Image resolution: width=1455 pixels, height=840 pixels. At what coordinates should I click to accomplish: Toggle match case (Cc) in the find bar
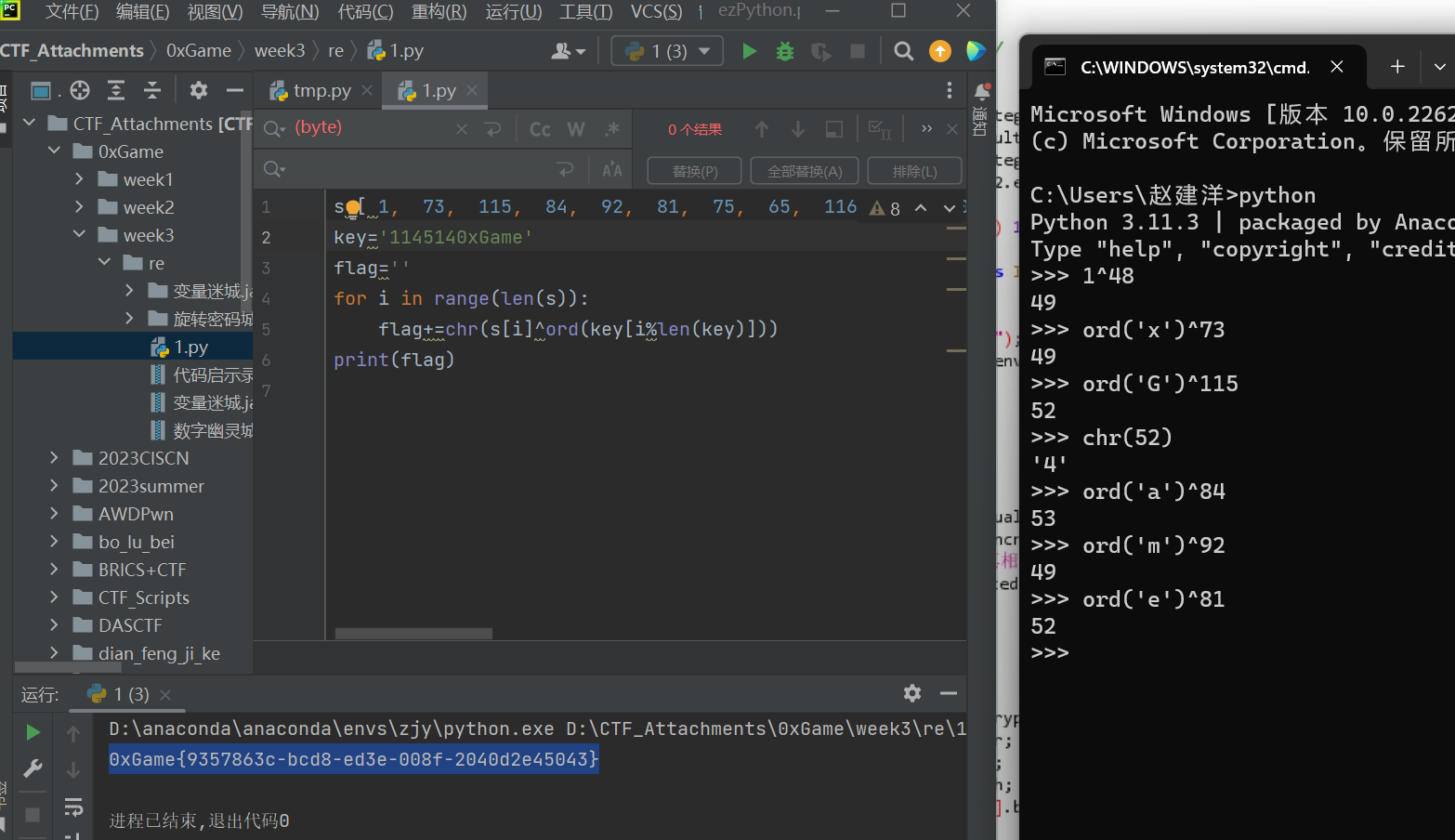[540, 129]
